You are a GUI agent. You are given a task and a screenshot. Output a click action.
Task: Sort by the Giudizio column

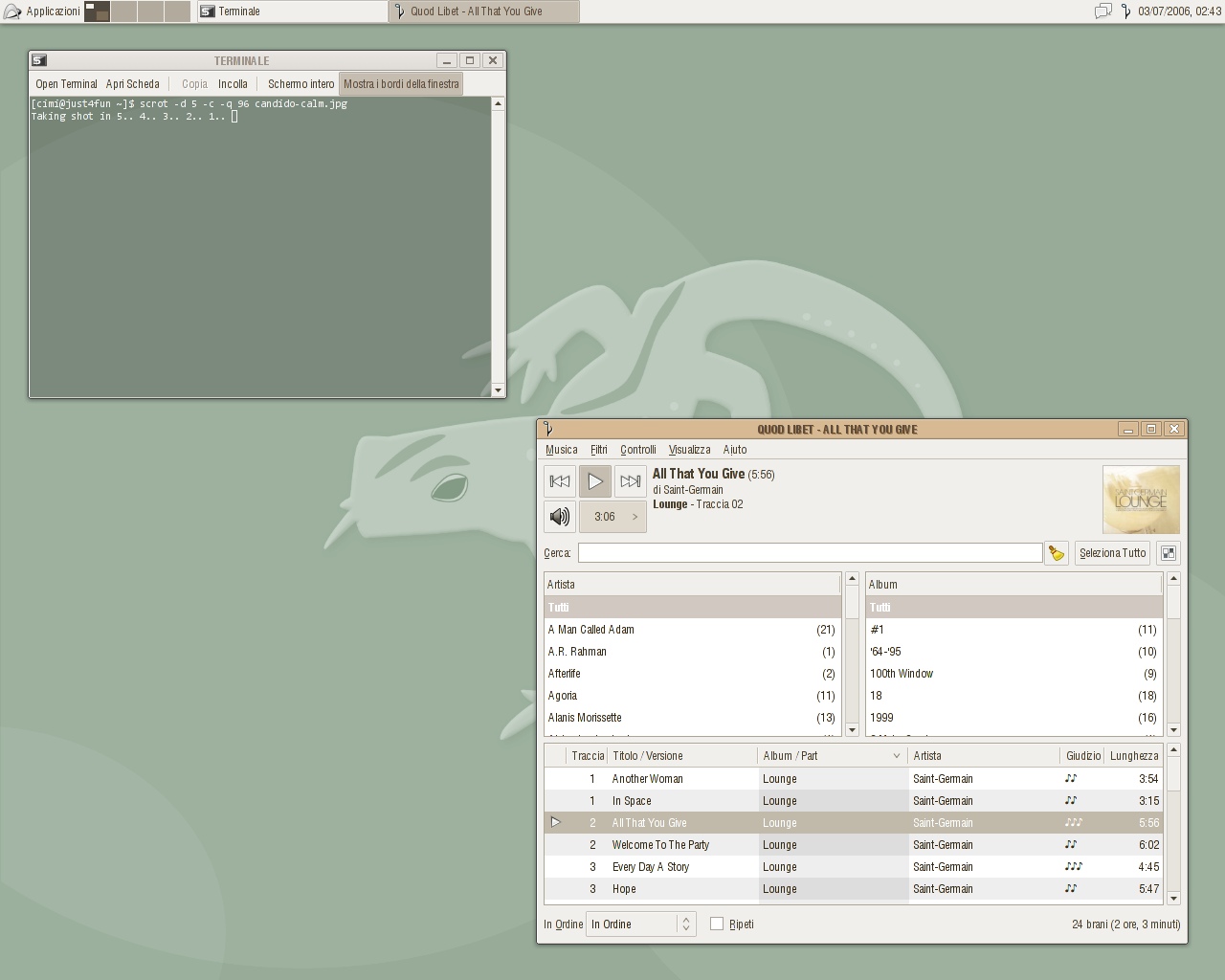pos(1082,756)
